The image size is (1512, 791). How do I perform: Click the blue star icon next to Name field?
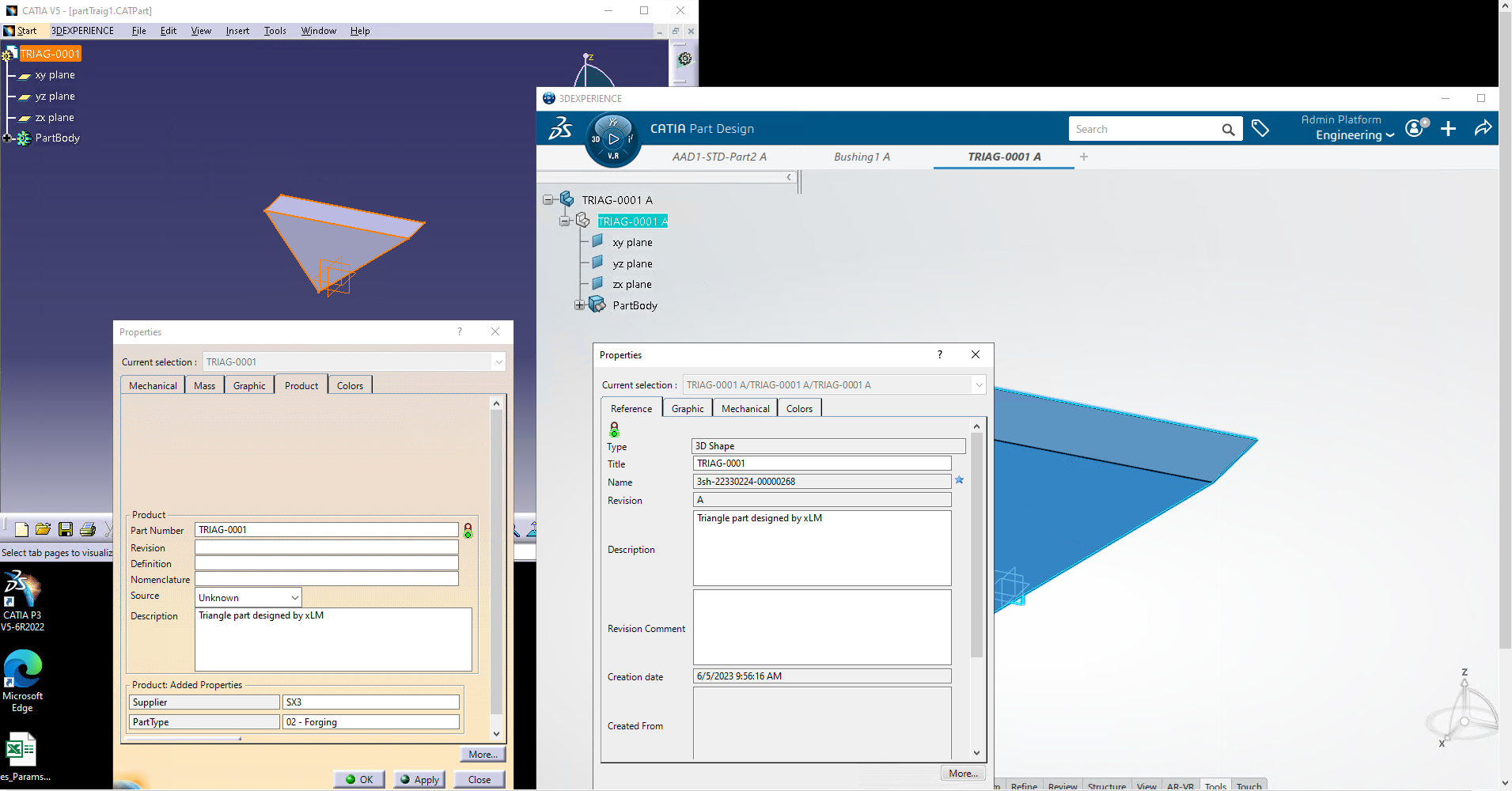(x=960, y=480)
